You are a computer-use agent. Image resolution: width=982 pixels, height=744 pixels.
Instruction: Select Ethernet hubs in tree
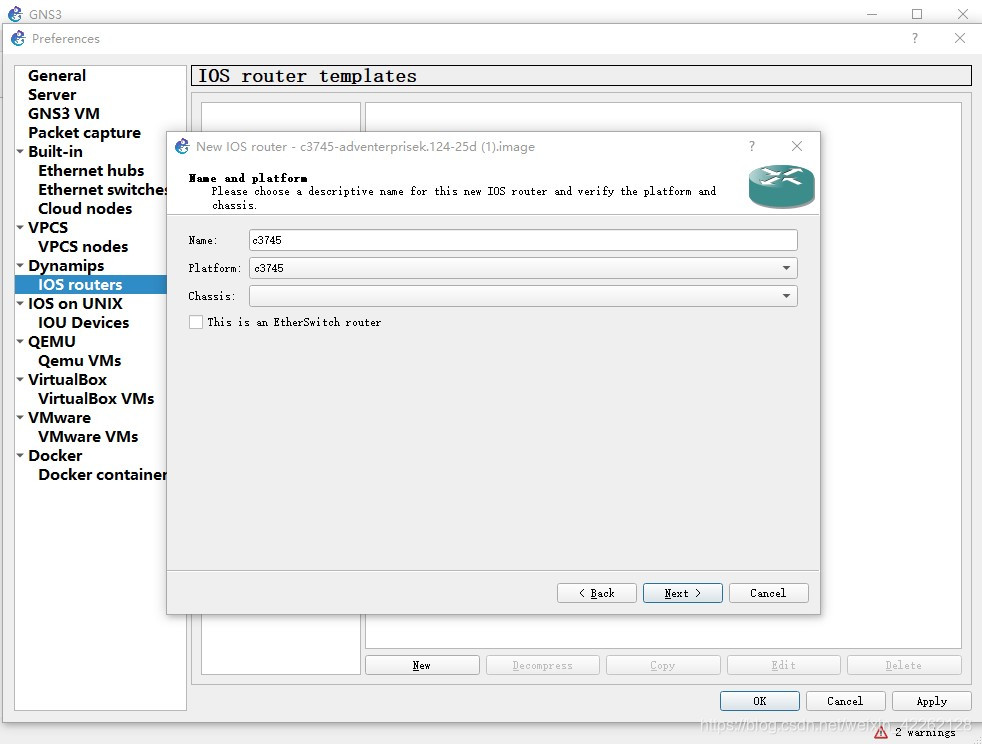(91, 170)
